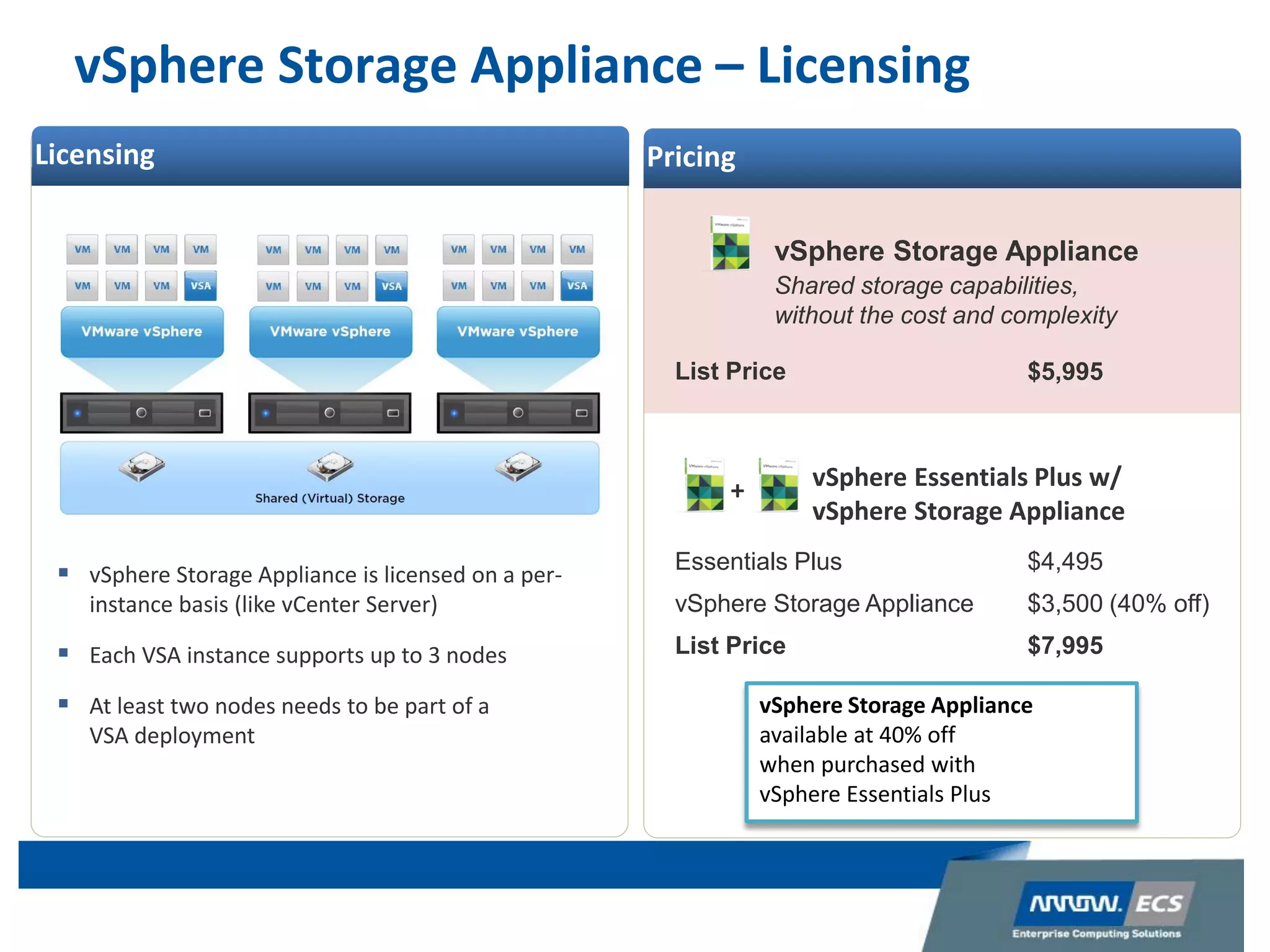Click bullet about per-instance licensing
The image size is (1270, 952).
[x=326, y=589]
